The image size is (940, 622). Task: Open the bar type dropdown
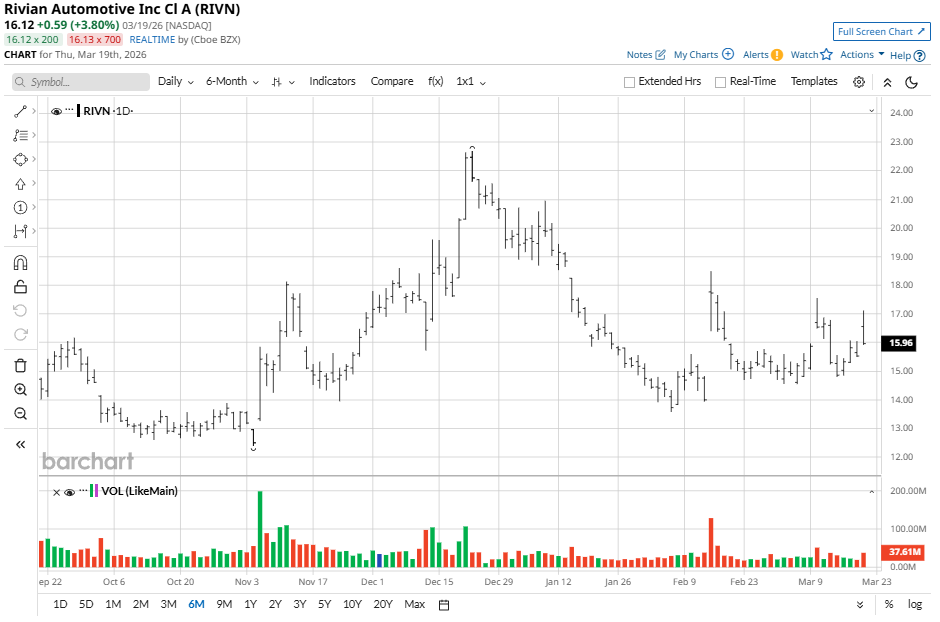283,82
